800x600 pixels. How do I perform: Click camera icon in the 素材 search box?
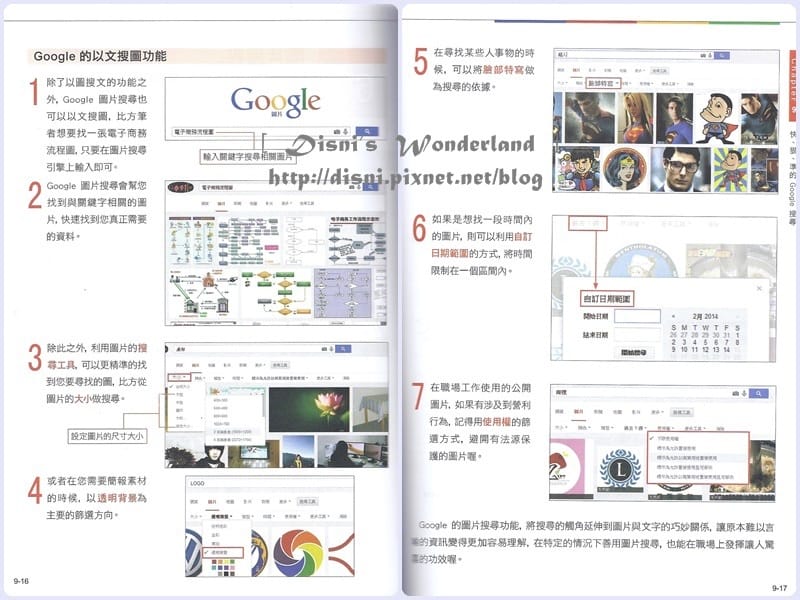point(324,349)
